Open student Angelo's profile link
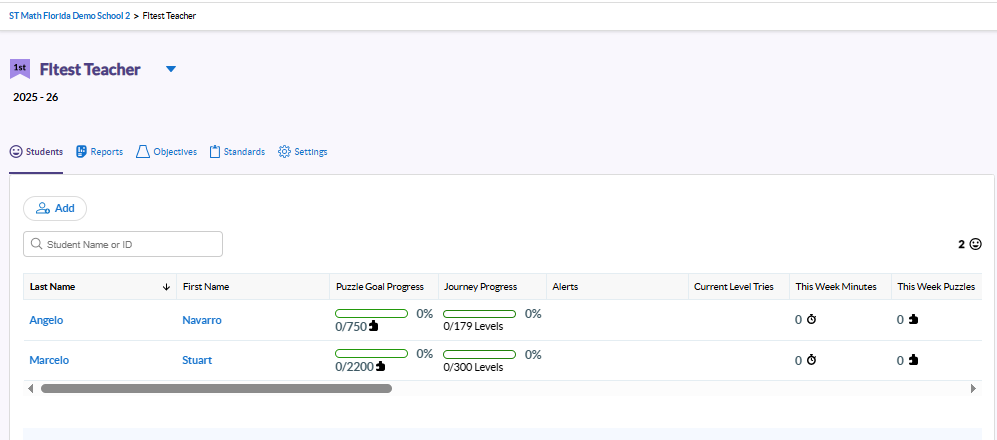997x440 pixels. [48, 320]
